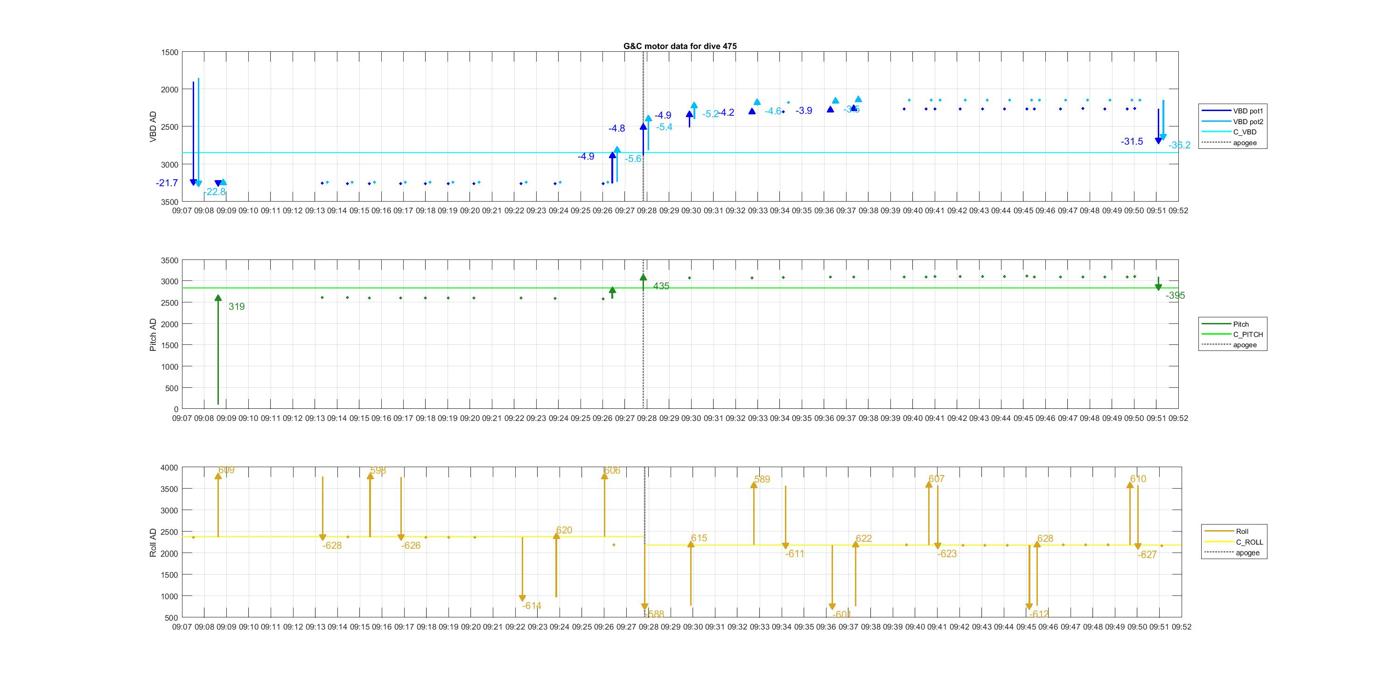Click the '09:07' tick on VBD x-axis
The height and width of the screenshot is (693, 1400).
182,211
